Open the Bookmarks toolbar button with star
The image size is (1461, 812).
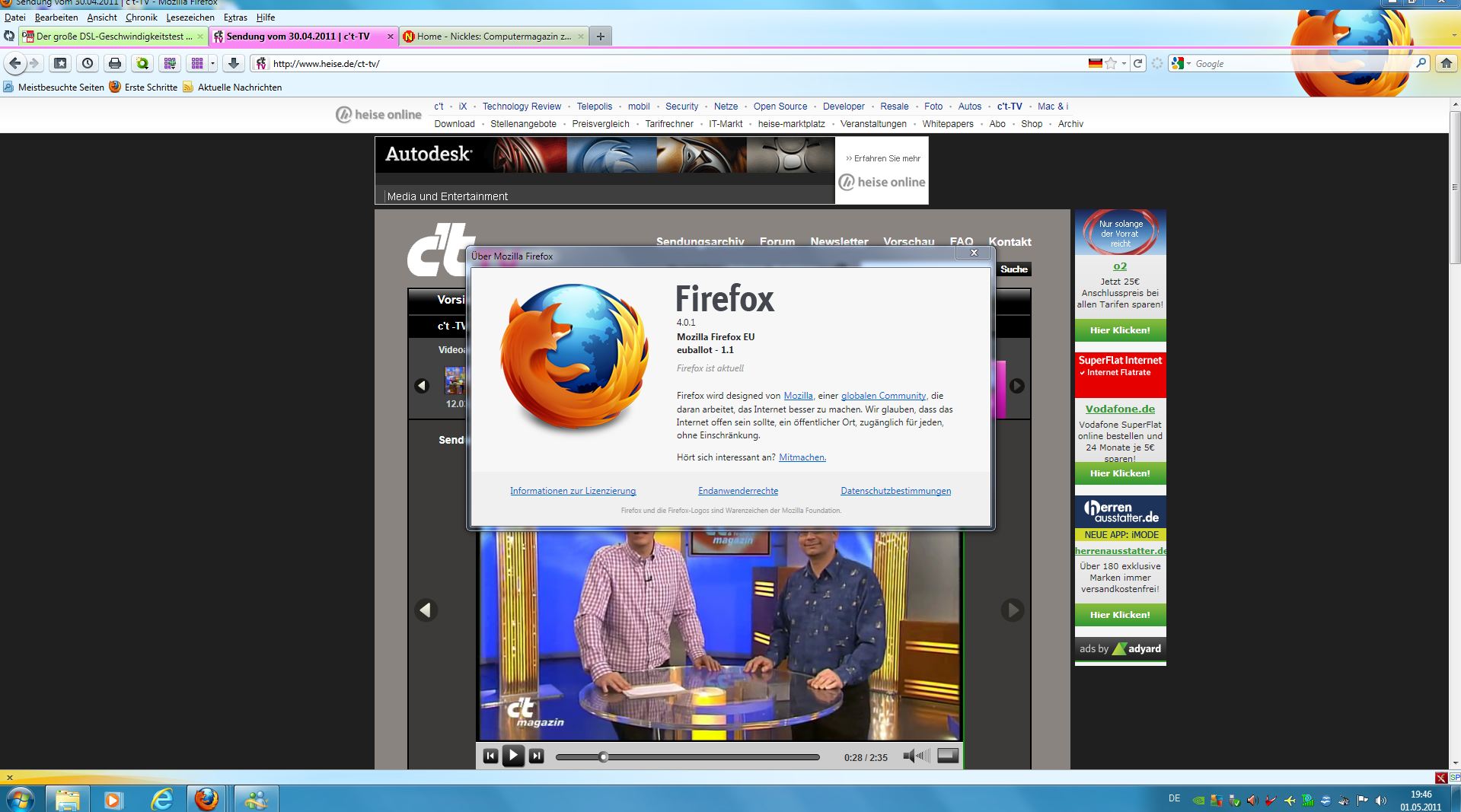coord(60,63)
